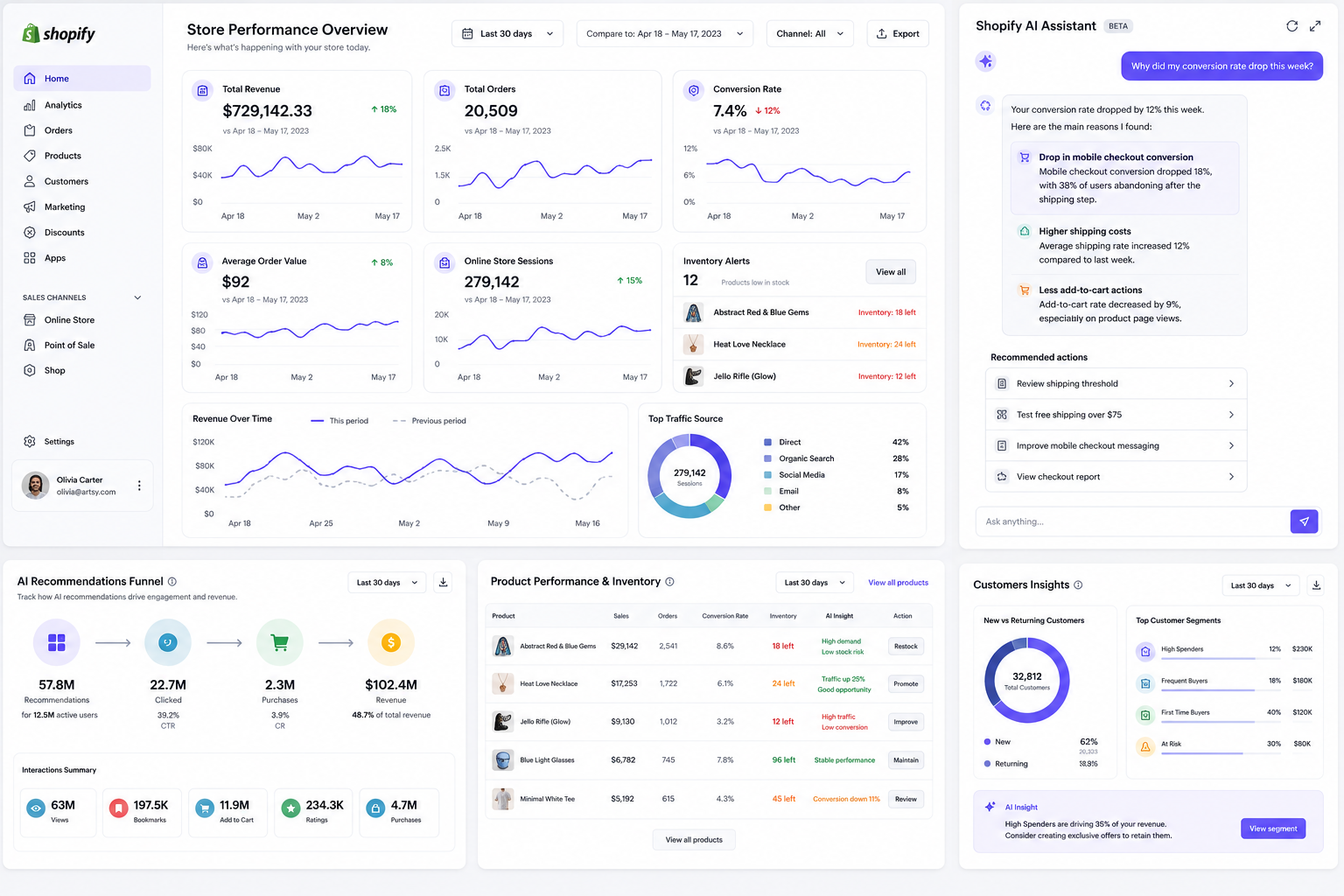Image resolution: width=1344 pixels, height=896 pixels.
Task: Open AI Recommendations Funnel period dropdown
Action: coord(387,583)
